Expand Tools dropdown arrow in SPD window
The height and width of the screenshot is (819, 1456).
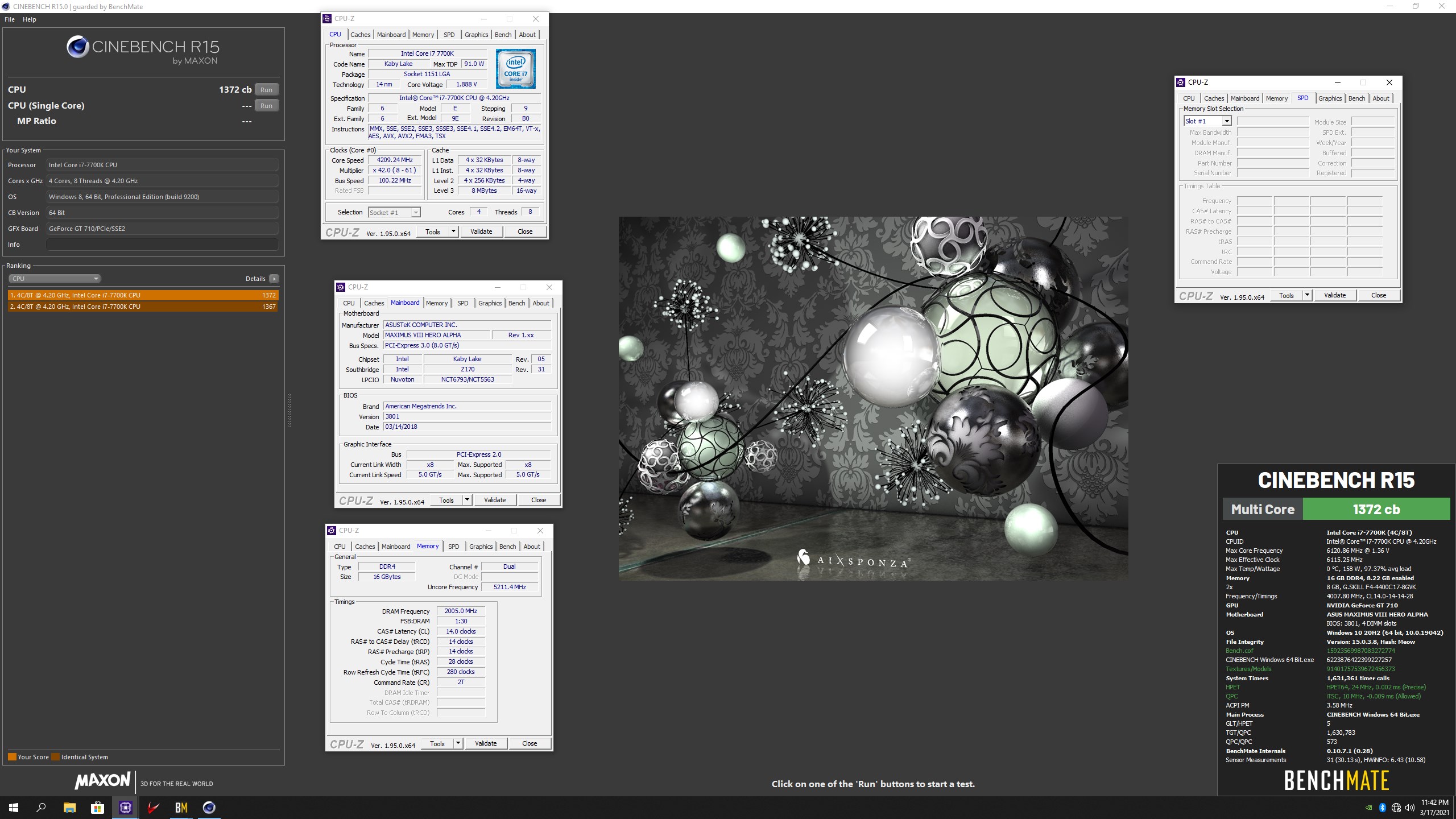(x=1307, y=295)
